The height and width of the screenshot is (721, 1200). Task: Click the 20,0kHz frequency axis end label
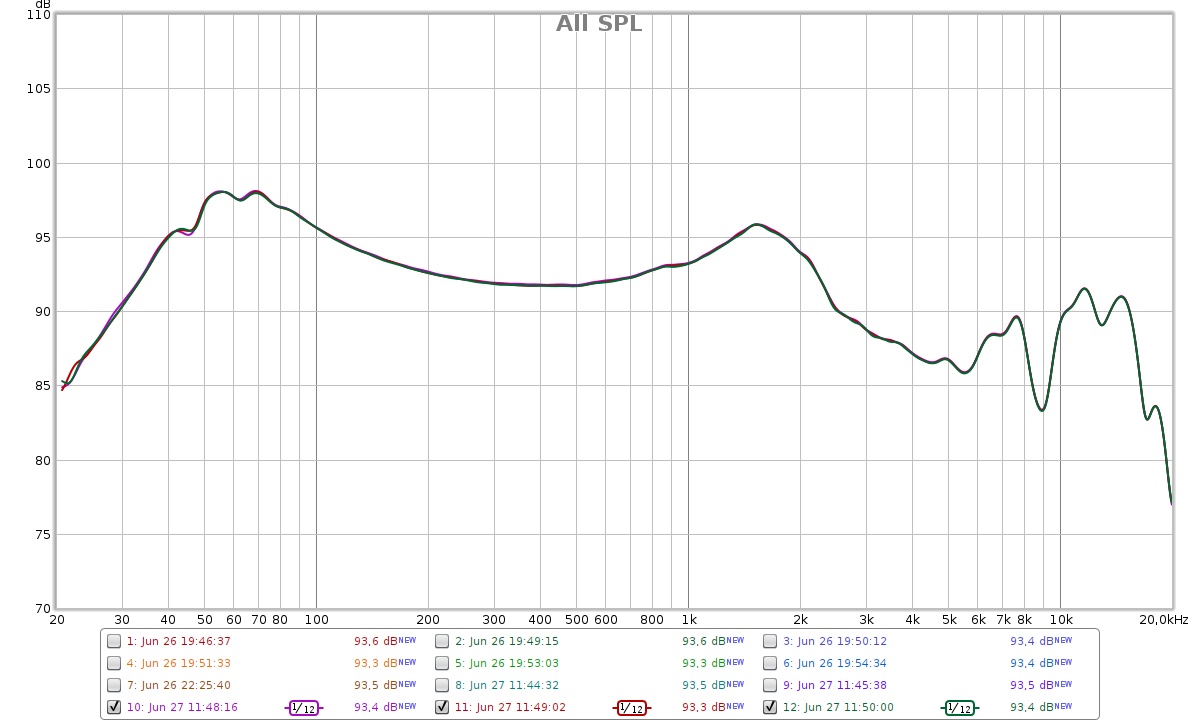pyautogui.click(x=1166, y=620)
